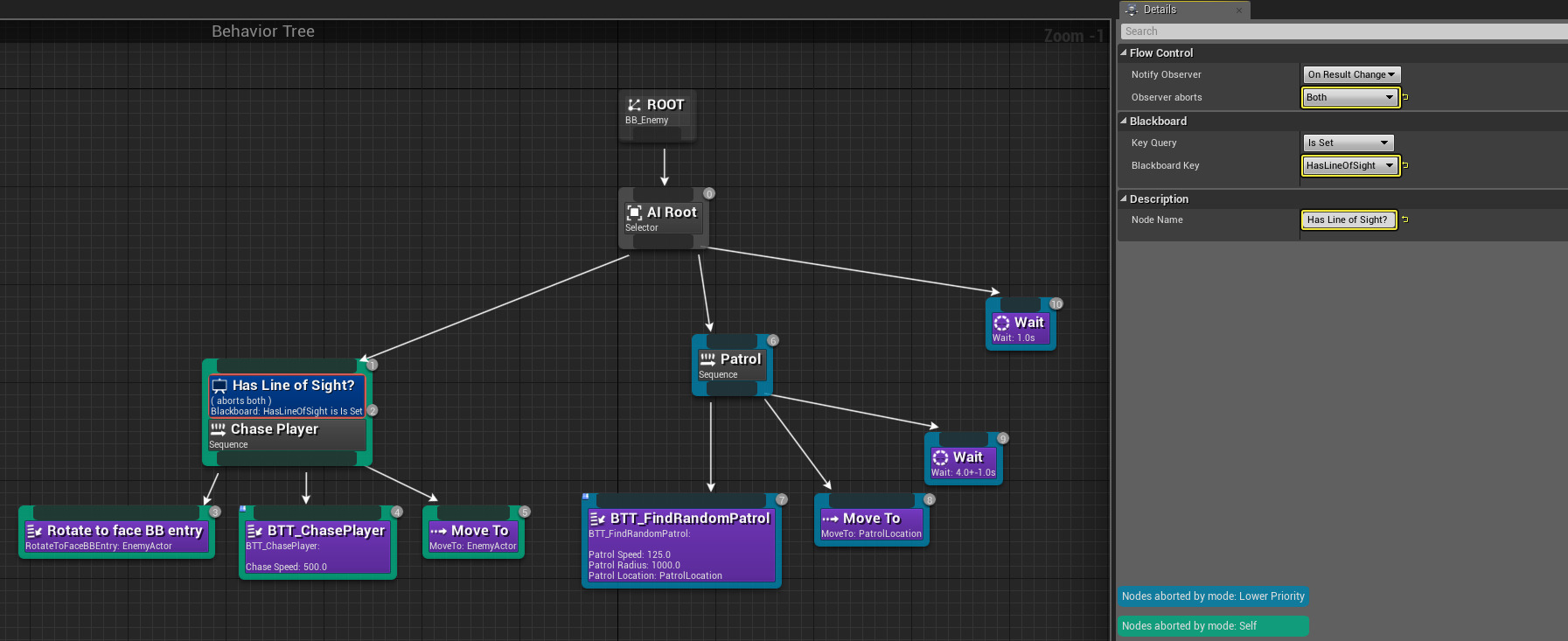Select the Rotate to face BB entry node
The height and width of the screenshot is (641, 1568).
pyautogui.click(x=116, y=532)
